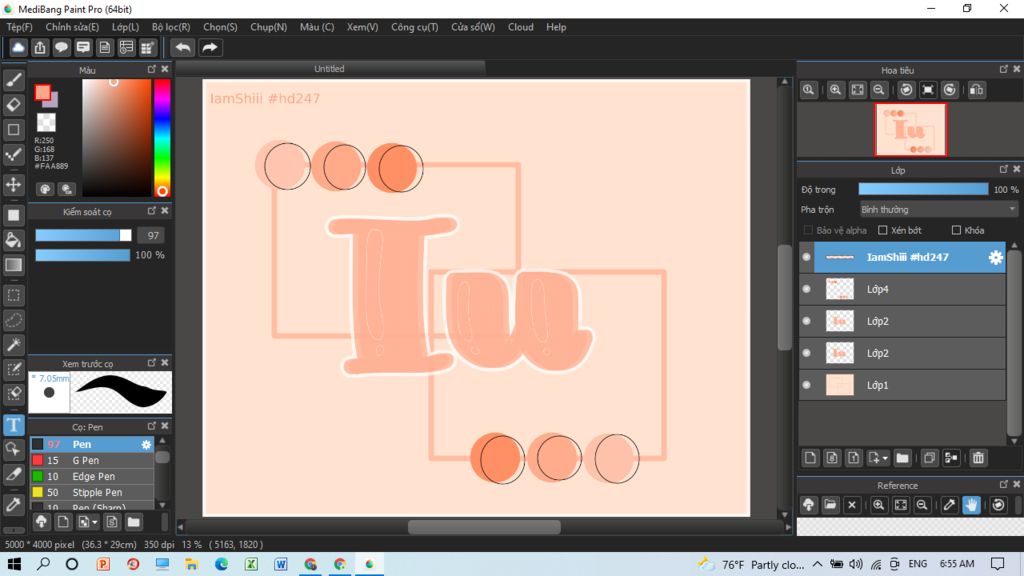1024x576 pixels.
Task: Open the Bộ lọc(R) menu
Action: (x=171, y=27)
